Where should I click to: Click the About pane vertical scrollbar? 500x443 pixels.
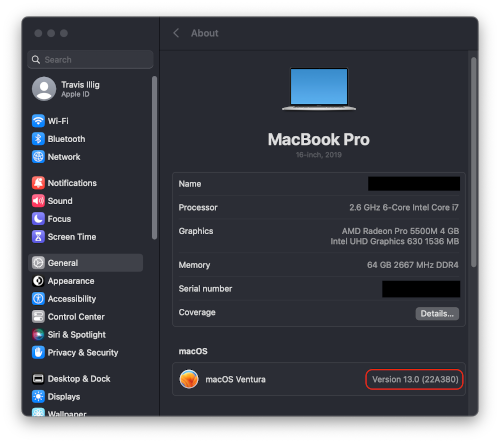pyautogui.click(x=474, y=162)
